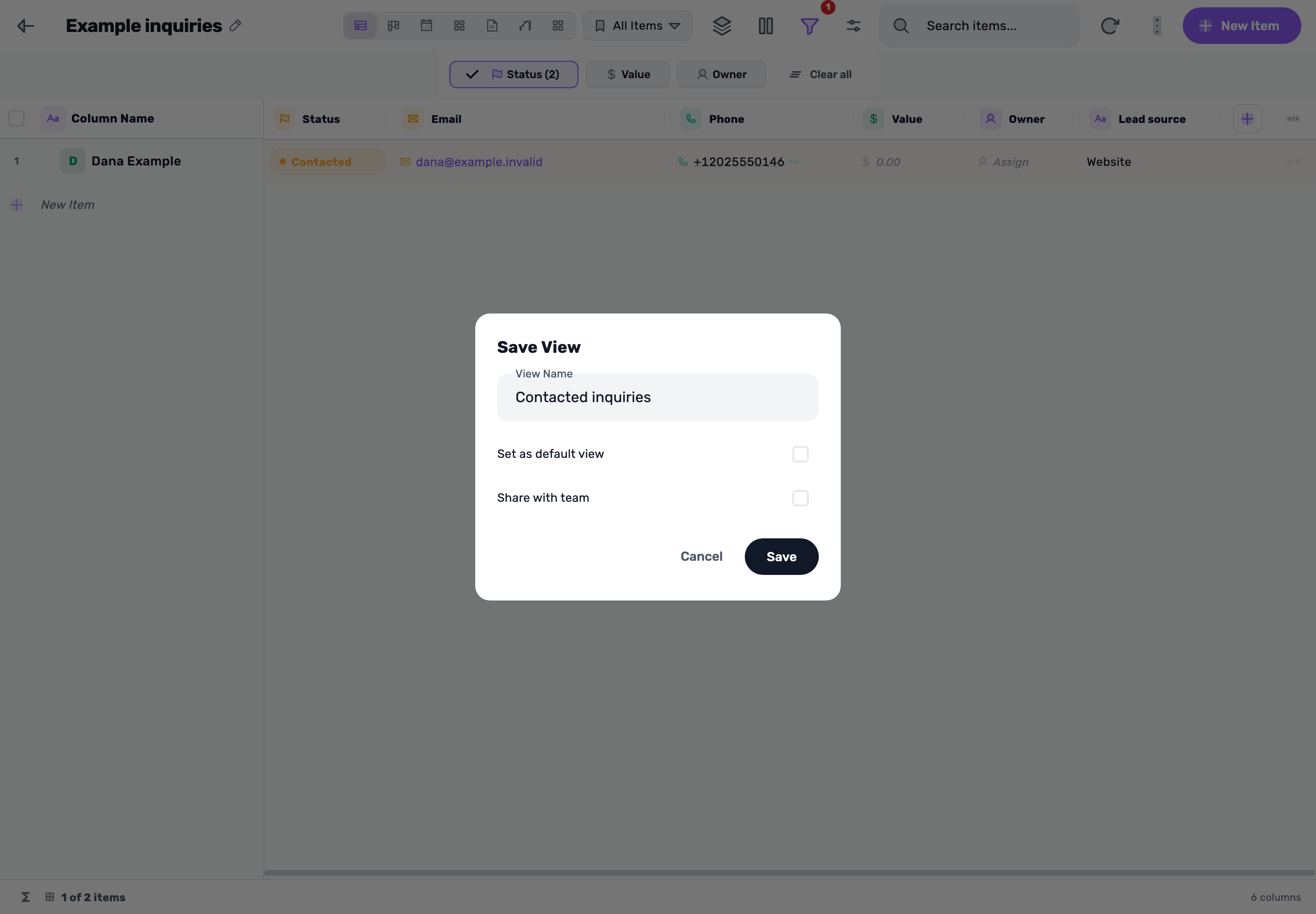Screen dimensions: 1316x914
Task: Click the New Item button
Action: (1242, 26)
